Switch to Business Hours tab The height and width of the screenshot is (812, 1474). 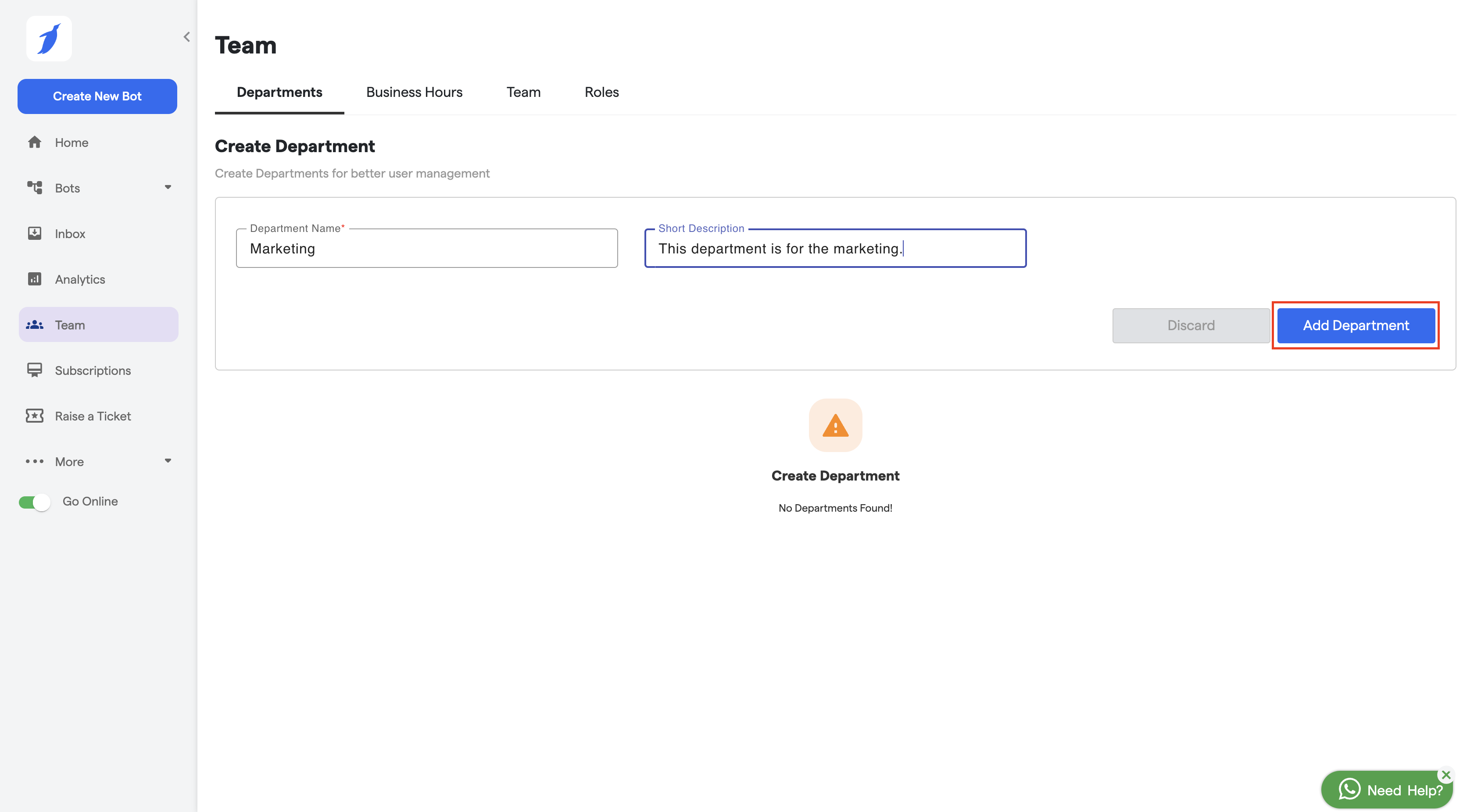pyautogui.click(x=414, y=92)
